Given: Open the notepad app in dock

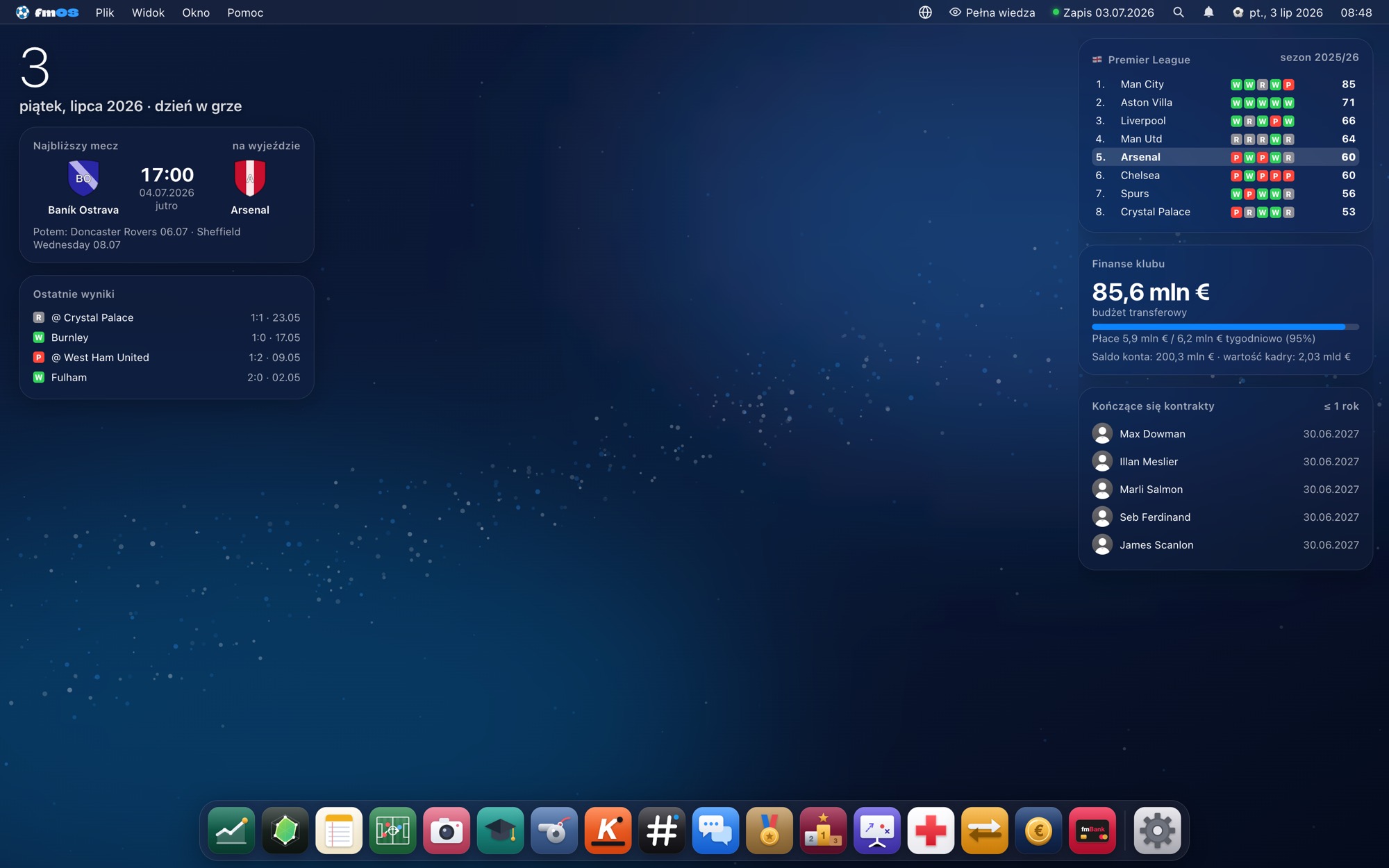Looking at the screenshot, I should (x=339, y=831).
